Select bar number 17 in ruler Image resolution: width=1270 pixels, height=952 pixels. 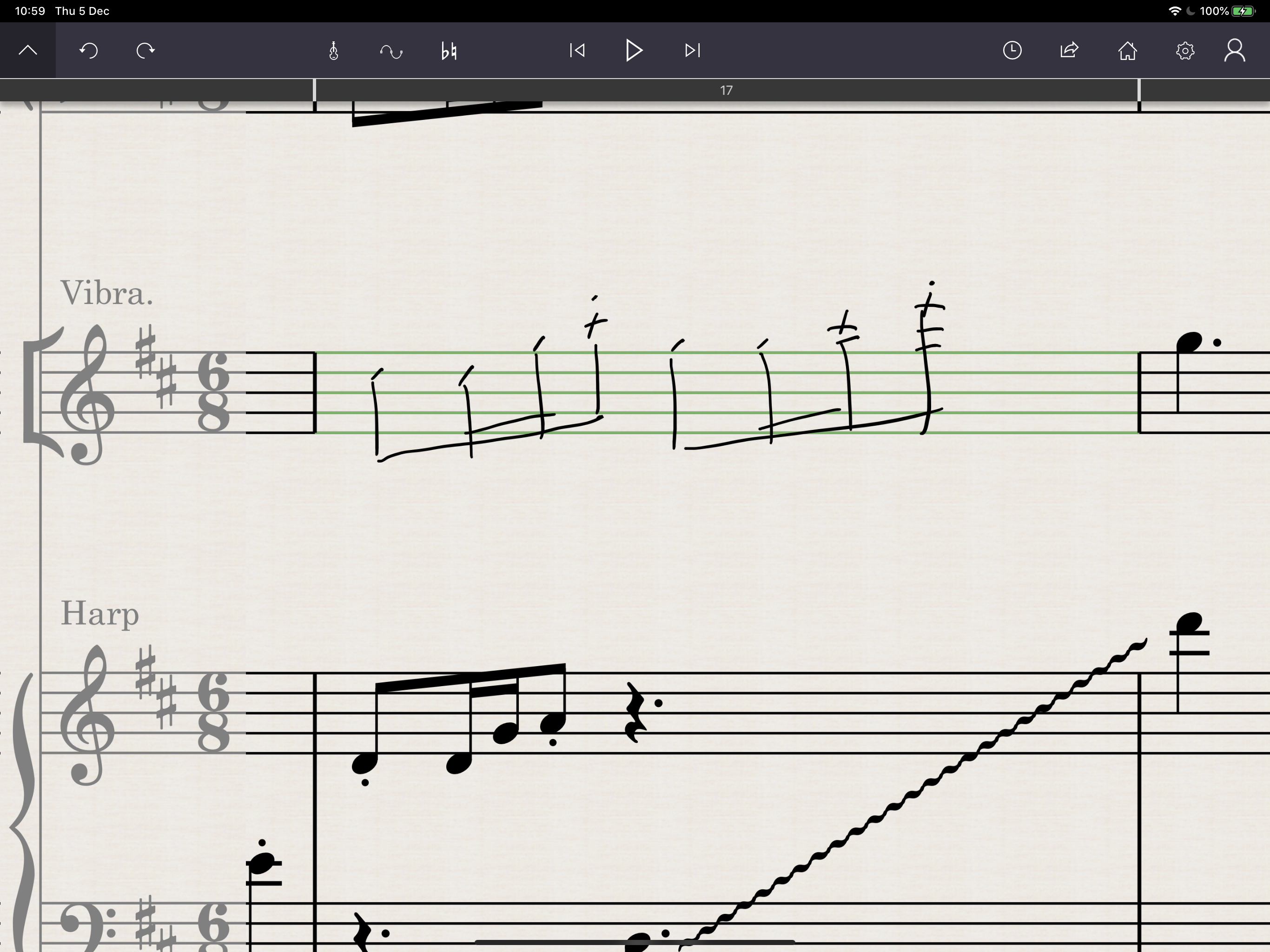coord(726,90)
